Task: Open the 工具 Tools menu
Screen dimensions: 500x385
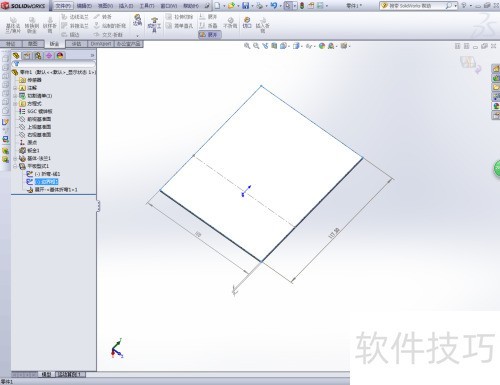Action: [x=147, y=6]
